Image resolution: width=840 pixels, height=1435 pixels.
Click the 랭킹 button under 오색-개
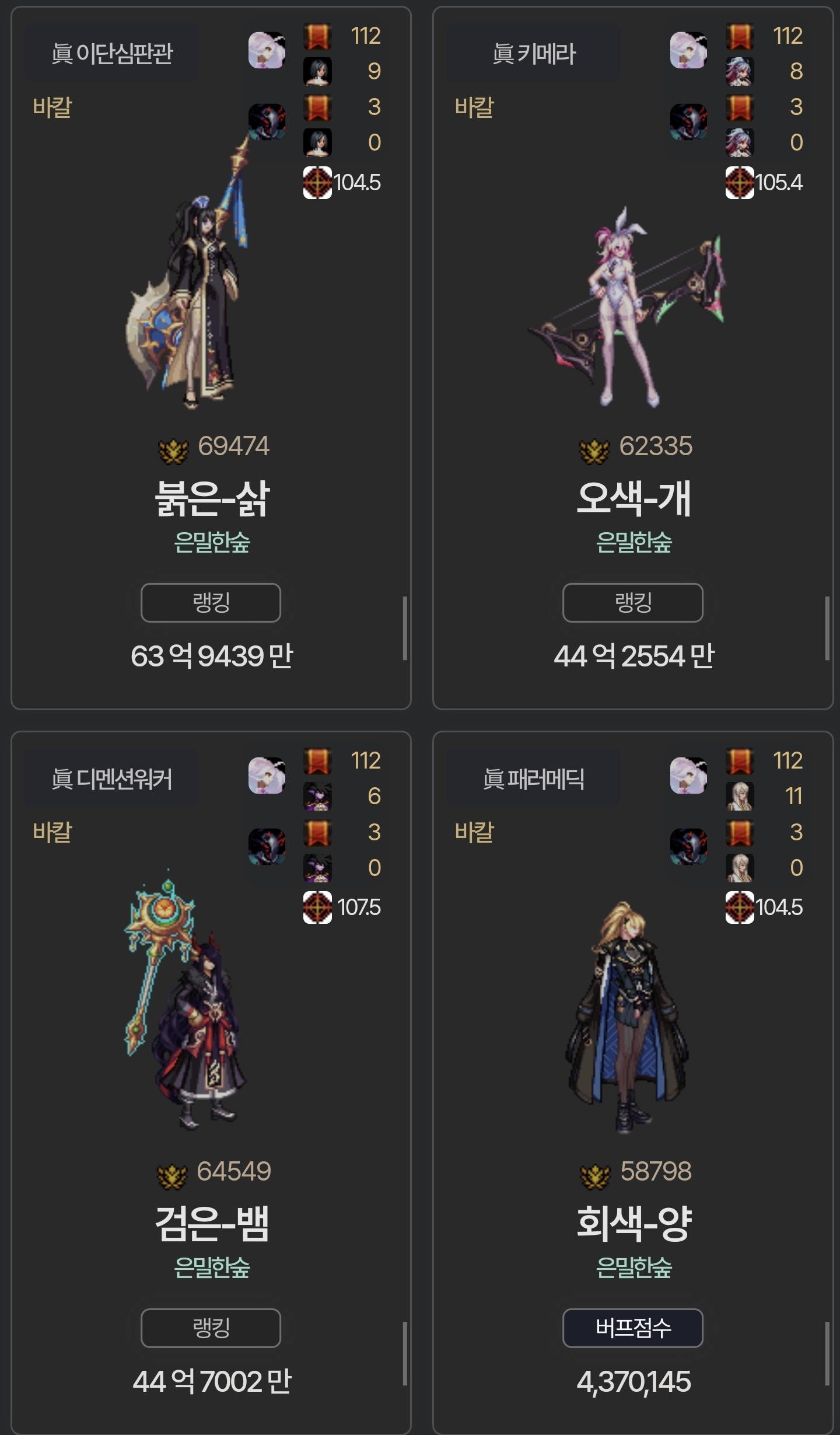(633, 602)
